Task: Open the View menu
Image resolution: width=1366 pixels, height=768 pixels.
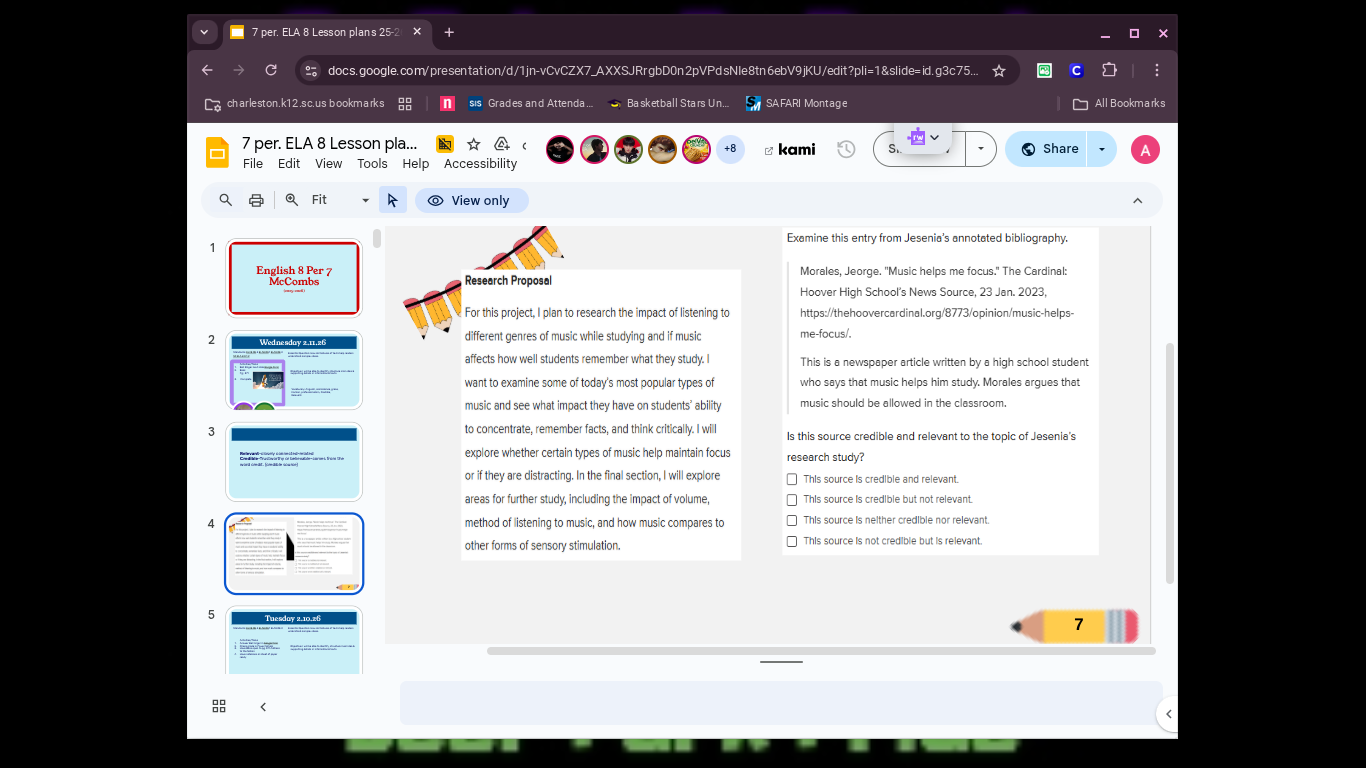Action: point(328,163)
